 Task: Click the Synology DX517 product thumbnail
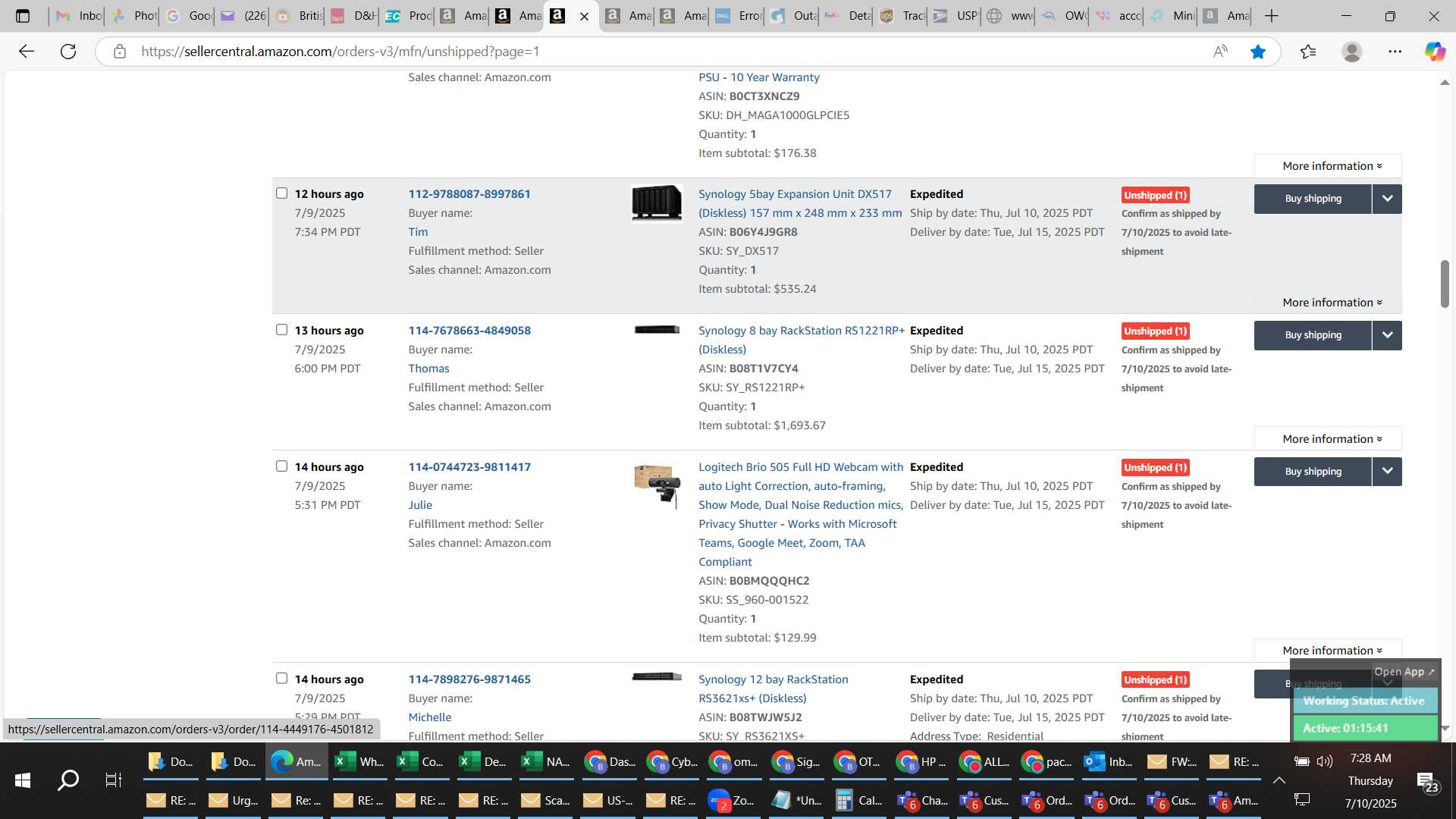[x=657, y=203]
